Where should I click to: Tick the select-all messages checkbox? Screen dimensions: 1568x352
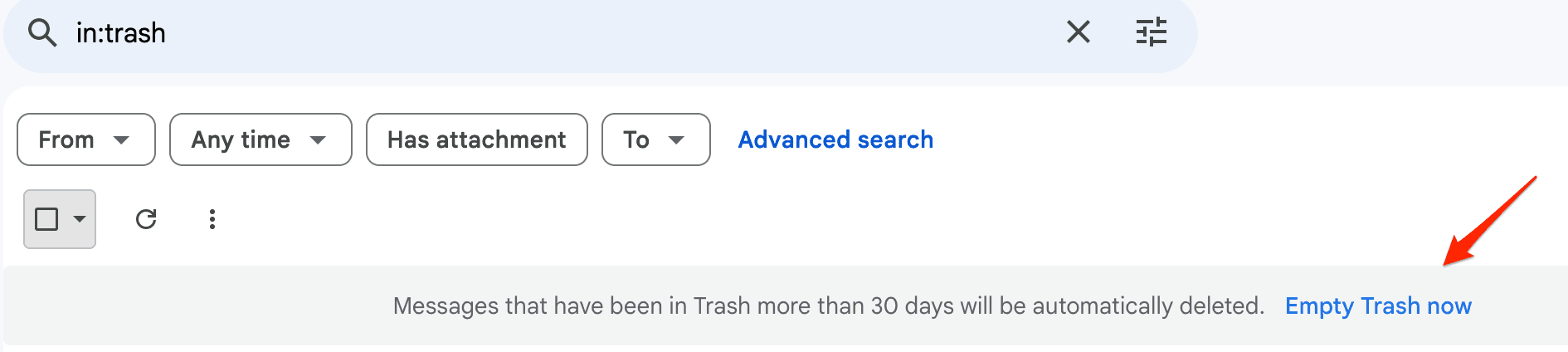(x=46, y=219)
